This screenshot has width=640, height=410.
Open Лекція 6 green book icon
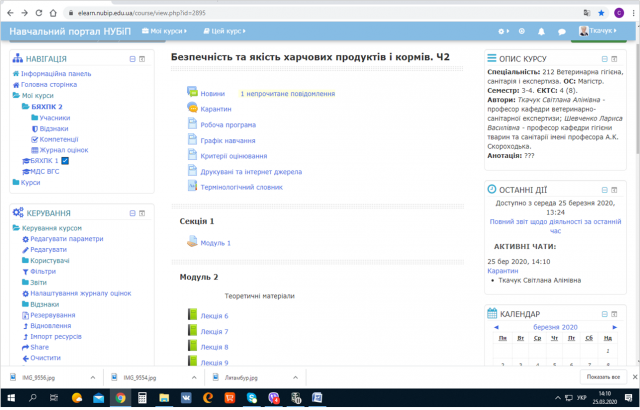tap(193, 316)
